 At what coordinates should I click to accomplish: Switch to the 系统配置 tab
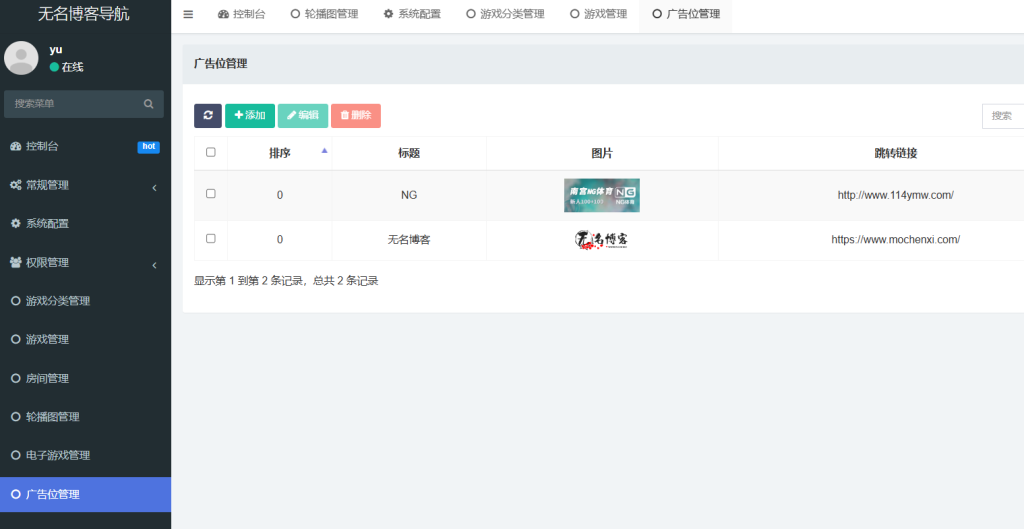click(412, 14)
